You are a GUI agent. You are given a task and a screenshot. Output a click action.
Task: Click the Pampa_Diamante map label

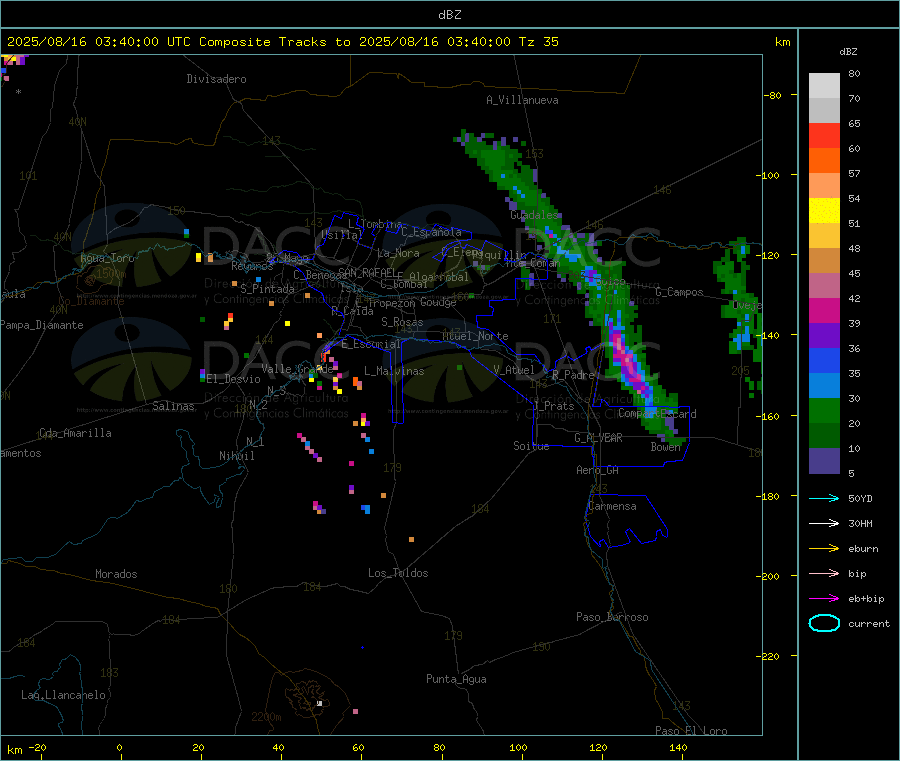(41, 325)
